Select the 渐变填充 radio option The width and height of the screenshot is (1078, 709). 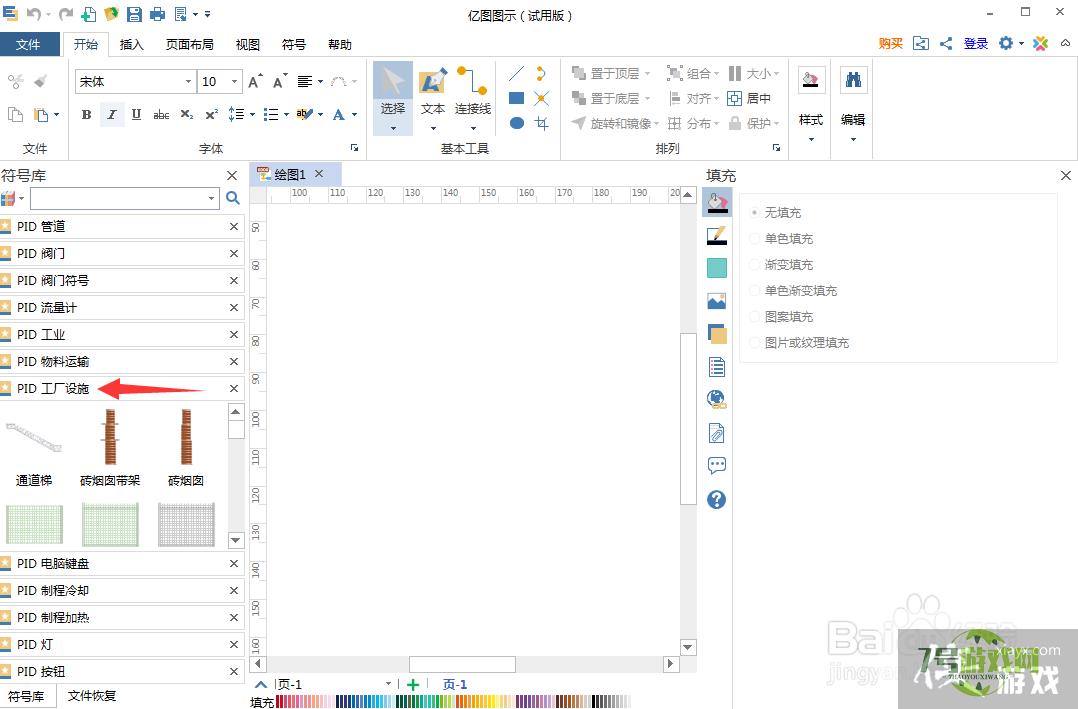tap(755, 265)
